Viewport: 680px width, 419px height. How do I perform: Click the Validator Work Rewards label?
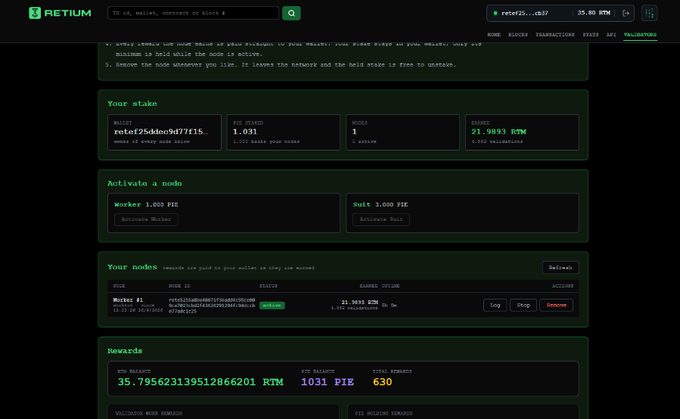[149, 413]
